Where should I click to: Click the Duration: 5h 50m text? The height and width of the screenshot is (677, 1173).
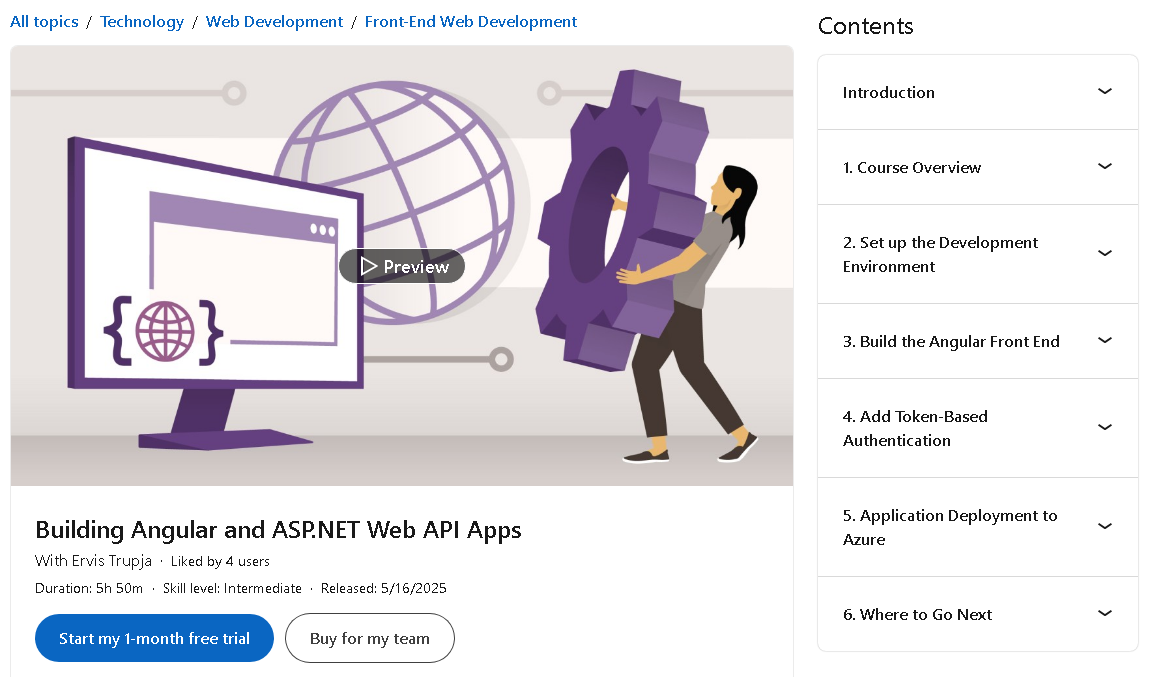[89, 588]
